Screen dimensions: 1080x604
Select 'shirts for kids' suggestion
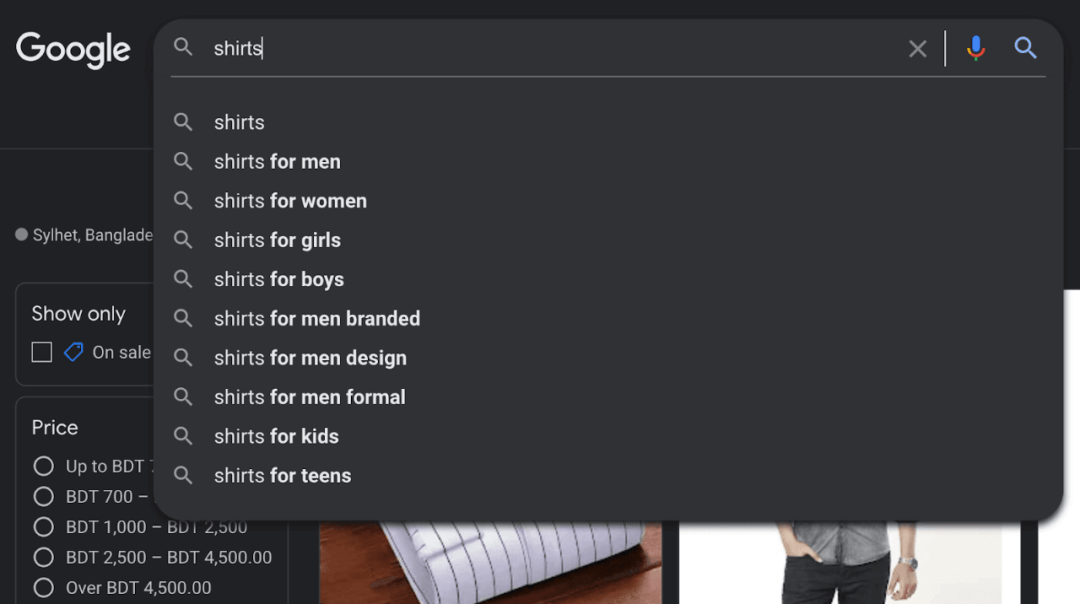pos(276,436)
